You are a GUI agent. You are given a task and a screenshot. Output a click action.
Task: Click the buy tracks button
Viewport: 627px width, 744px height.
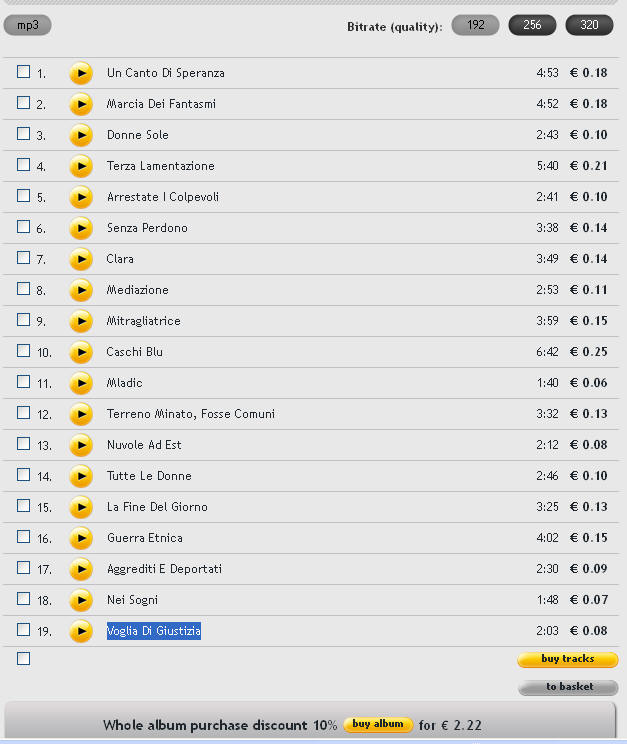pos(568,659)
